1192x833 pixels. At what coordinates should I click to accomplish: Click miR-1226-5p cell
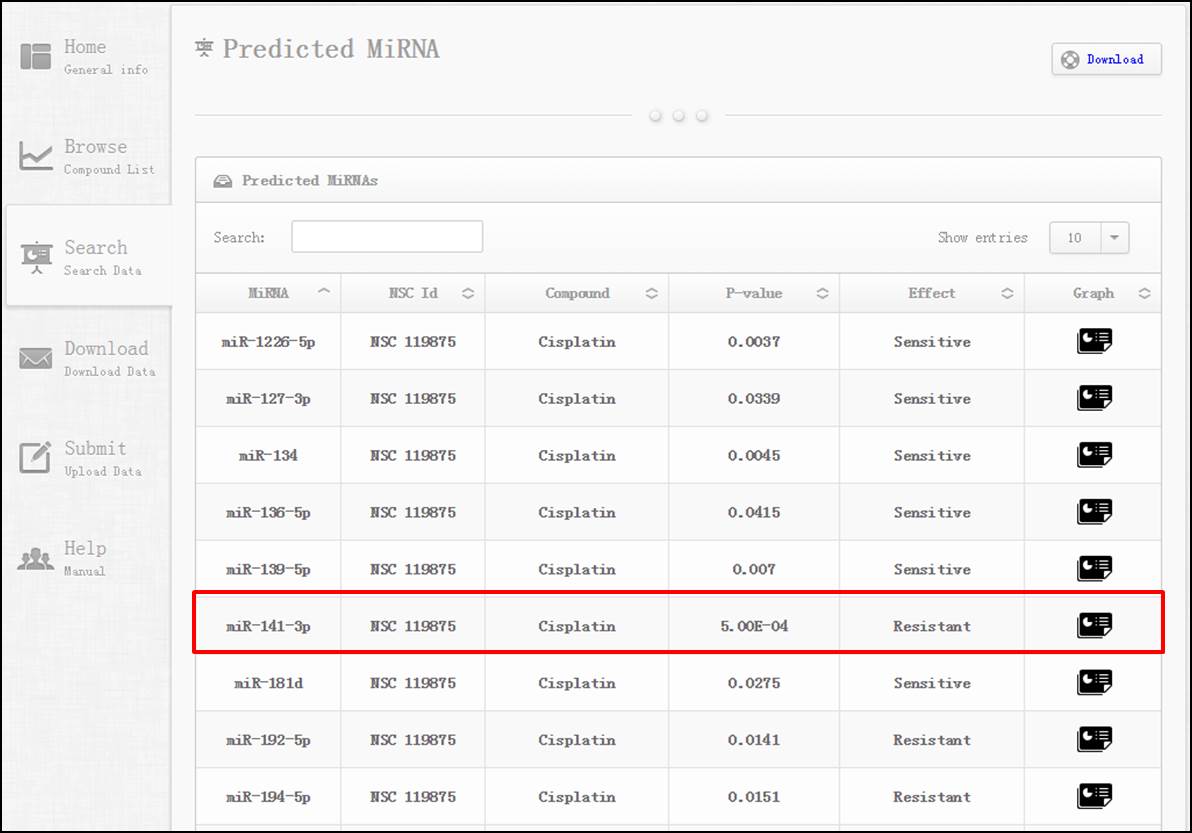(268, 342)
